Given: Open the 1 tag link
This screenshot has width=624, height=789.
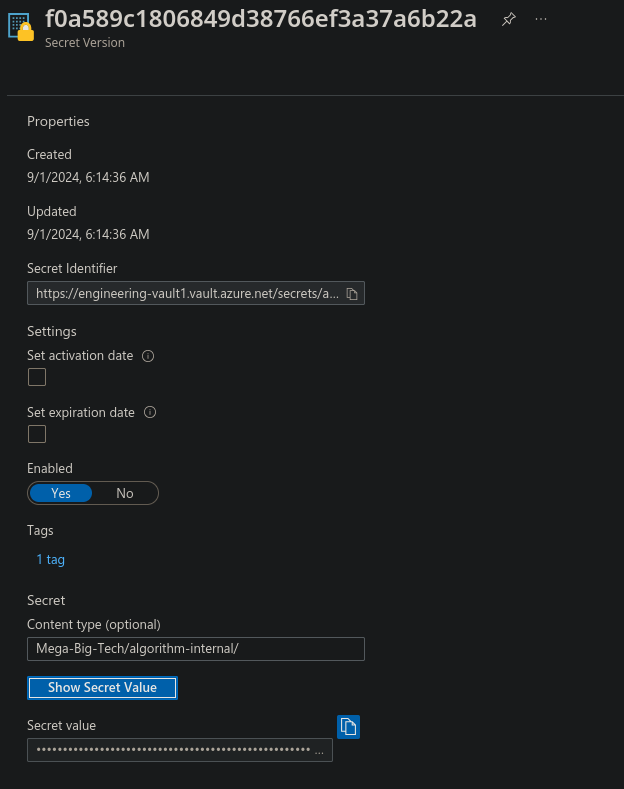Looking at the screenshot, I should point(50,560).
